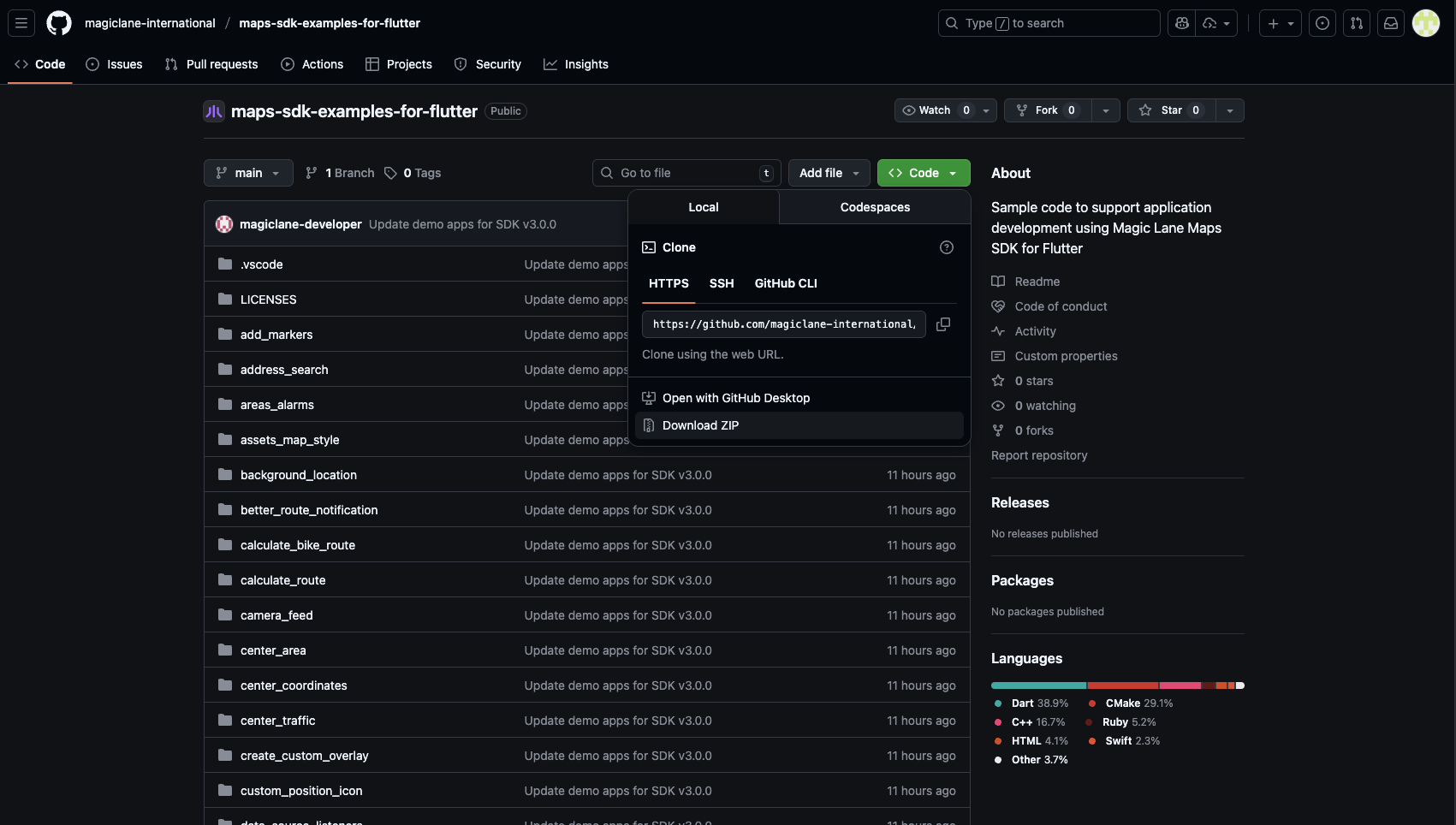The width and height of the screenshot is (1456, 825).
Task: Open the pull requests icon in header
Action: coord(1357,23)
